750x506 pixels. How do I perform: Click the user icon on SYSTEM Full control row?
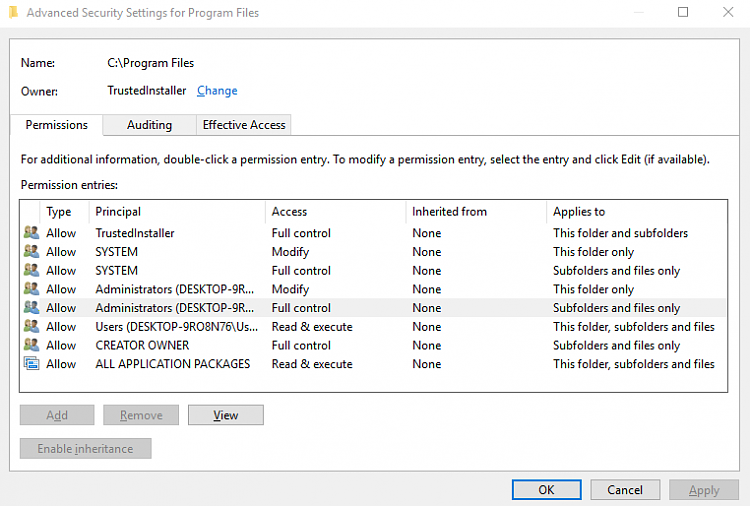(x=32, y=270)
